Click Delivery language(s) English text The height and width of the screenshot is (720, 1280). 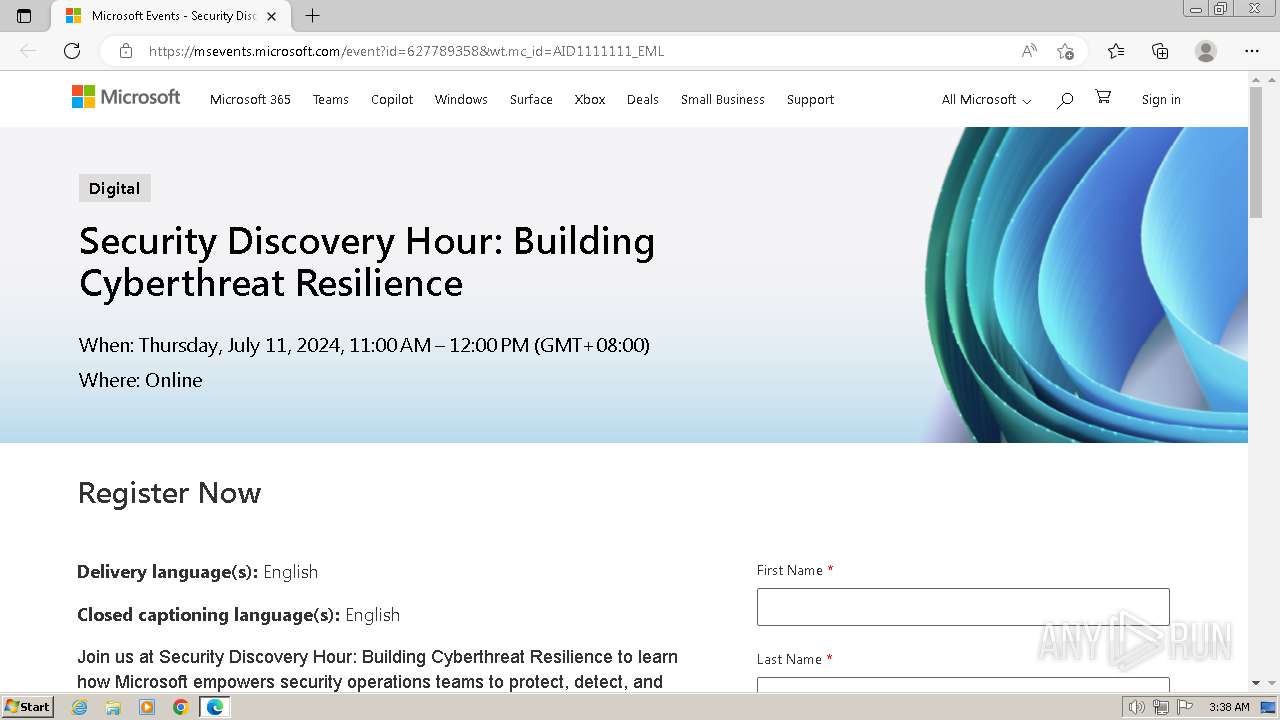[197, 572]
